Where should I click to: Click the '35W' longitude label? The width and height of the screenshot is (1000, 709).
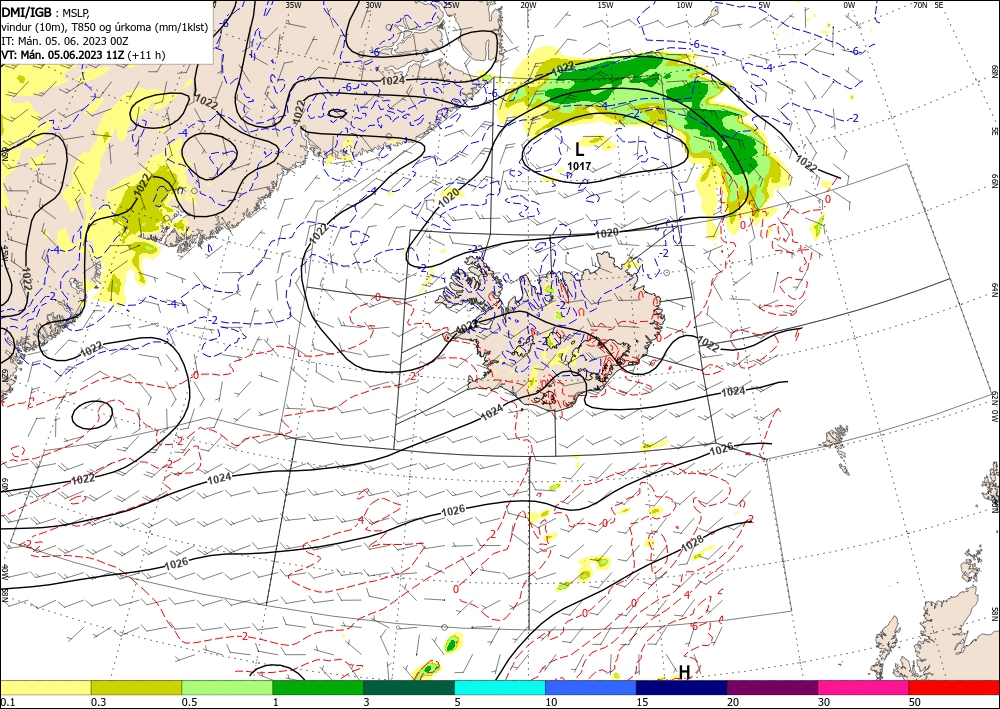[x=293, y=5]
